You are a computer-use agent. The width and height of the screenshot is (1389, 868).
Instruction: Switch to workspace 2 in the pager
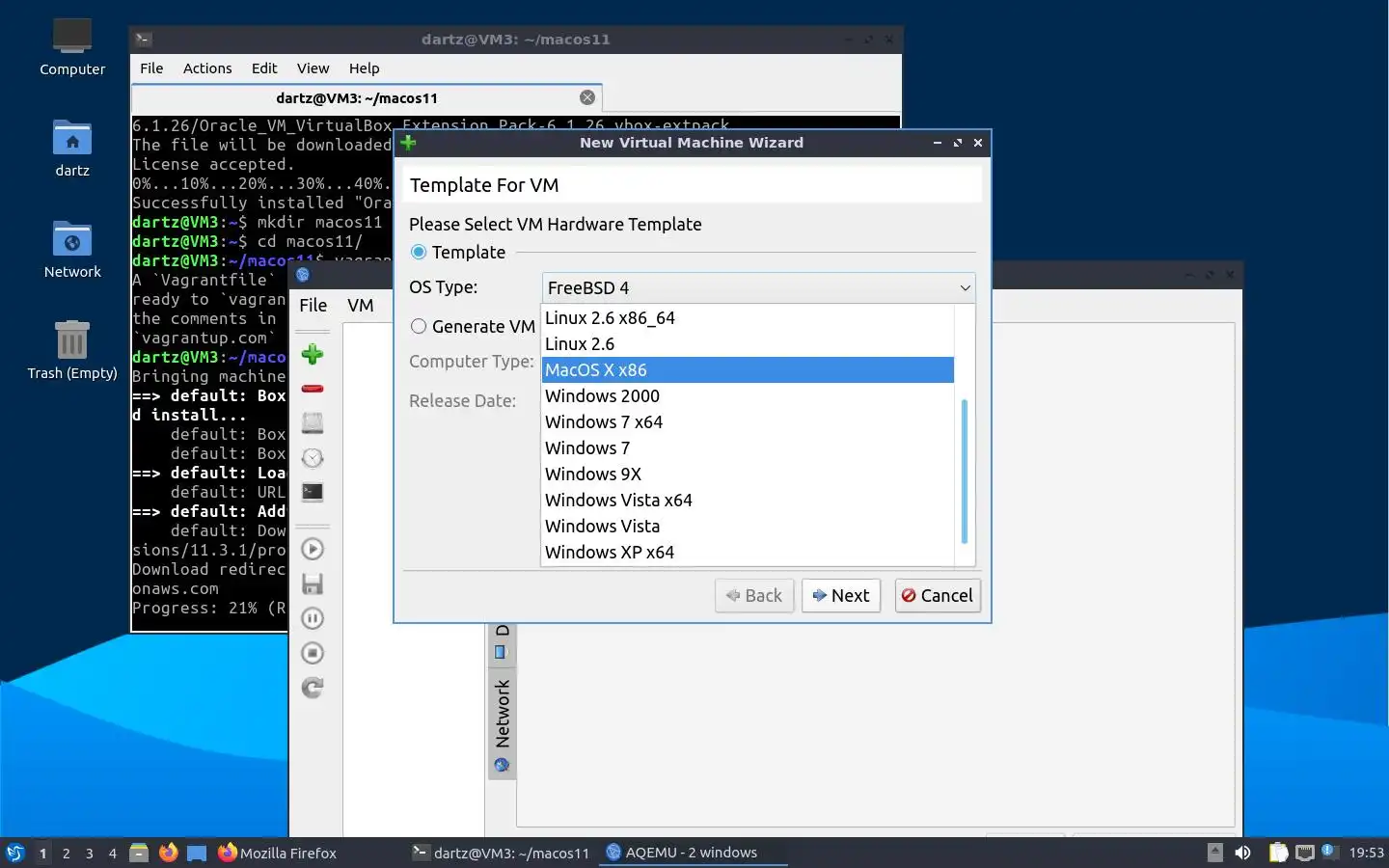tap(66, 853)
